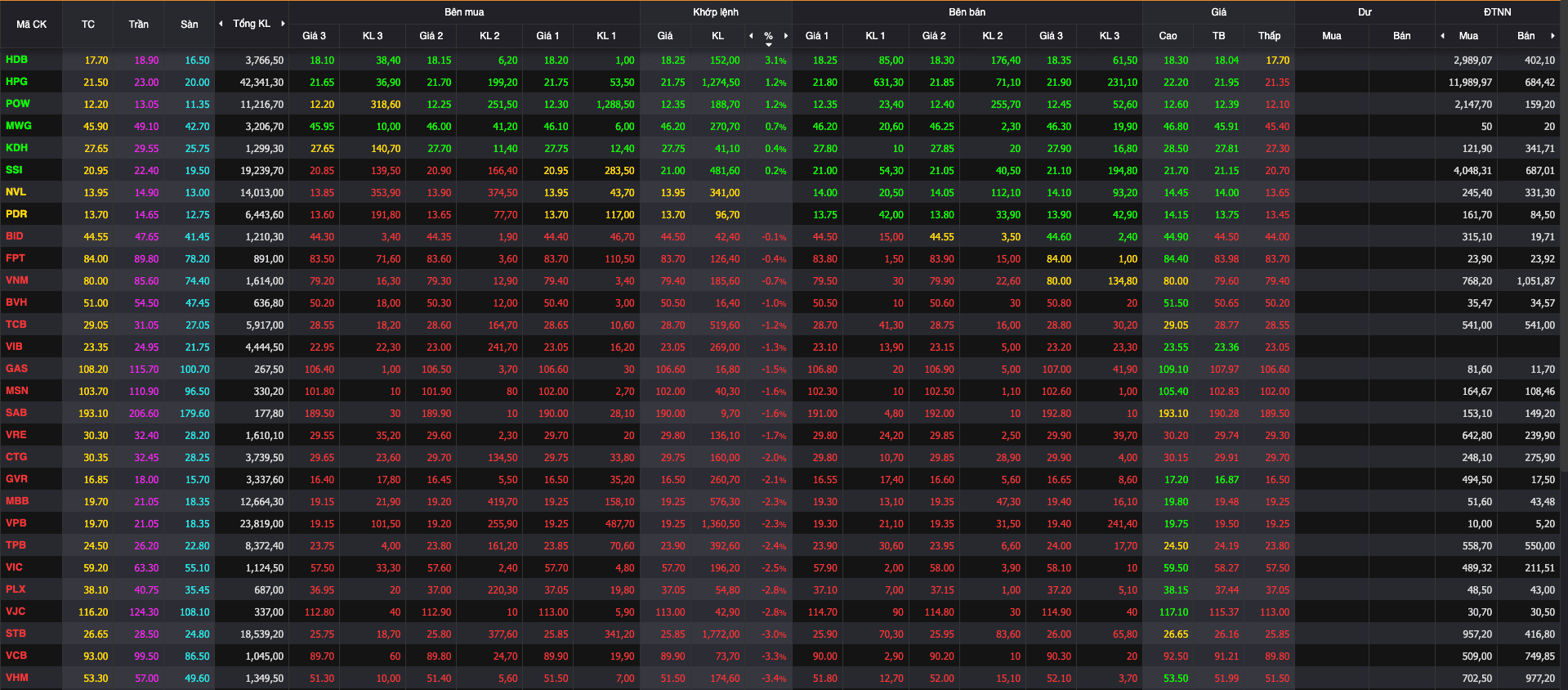Screen dimensions: 1568x690
Task: Click the Dư group header
Action: (1365, 12)
